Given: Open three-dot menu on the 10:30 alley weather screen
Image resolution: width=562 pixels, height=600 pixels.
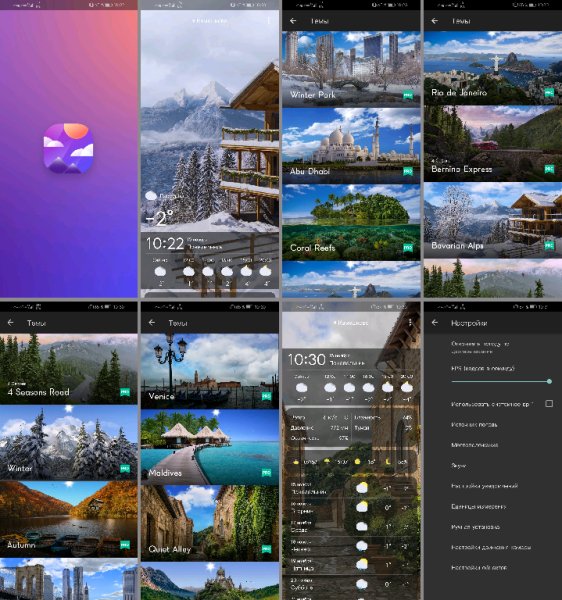Looking at the screenshot, I should (410, 323).
